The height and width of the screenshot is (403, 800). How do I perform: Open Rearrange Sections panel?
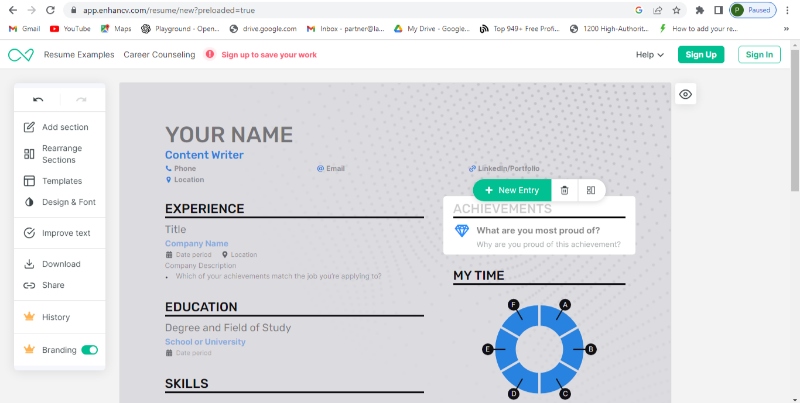click(60, 154)
